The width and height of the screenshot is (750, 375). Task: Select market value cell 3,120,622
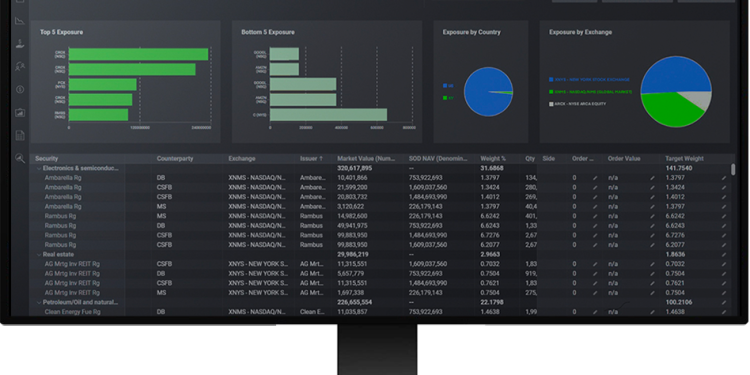click(351, 207)
